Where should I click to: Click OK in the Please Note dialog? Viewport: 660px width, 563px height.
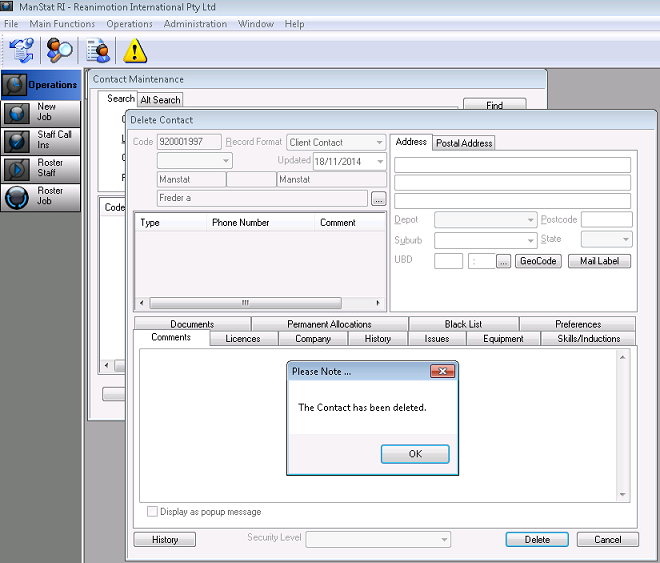415,454
